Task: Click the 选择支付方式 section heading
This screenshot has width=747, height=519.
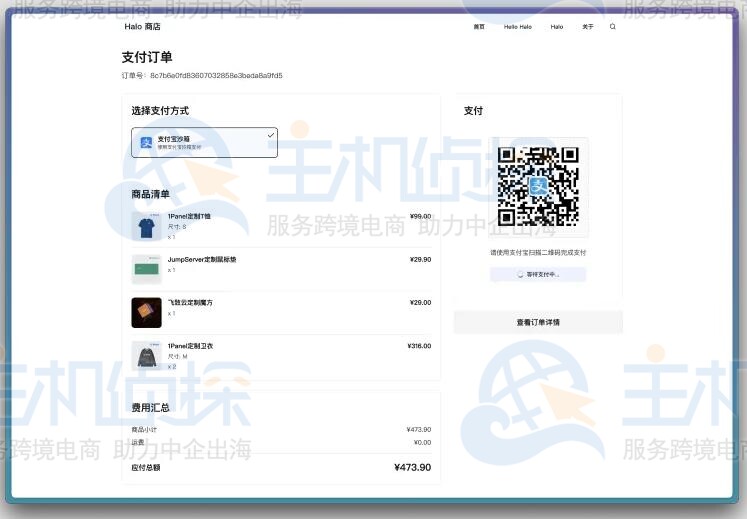Action: 160,111
